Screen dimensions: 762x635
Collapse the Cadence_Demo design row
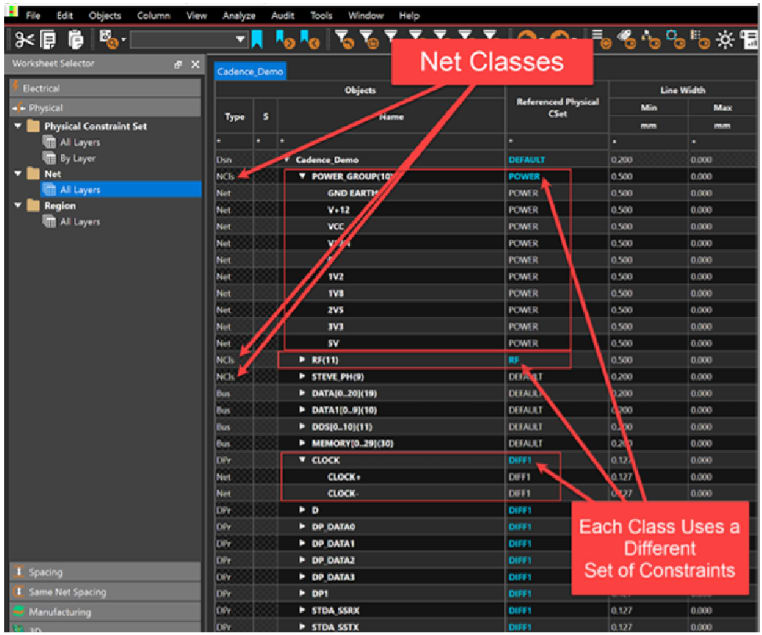(x=287, y=159)
